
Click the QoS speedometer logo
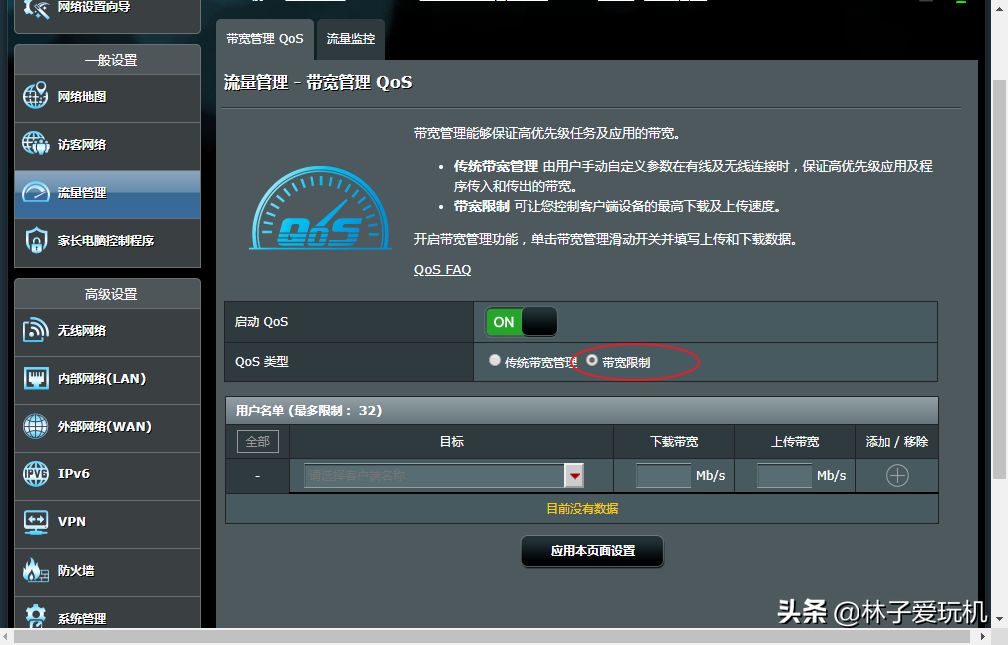[320, 208]
